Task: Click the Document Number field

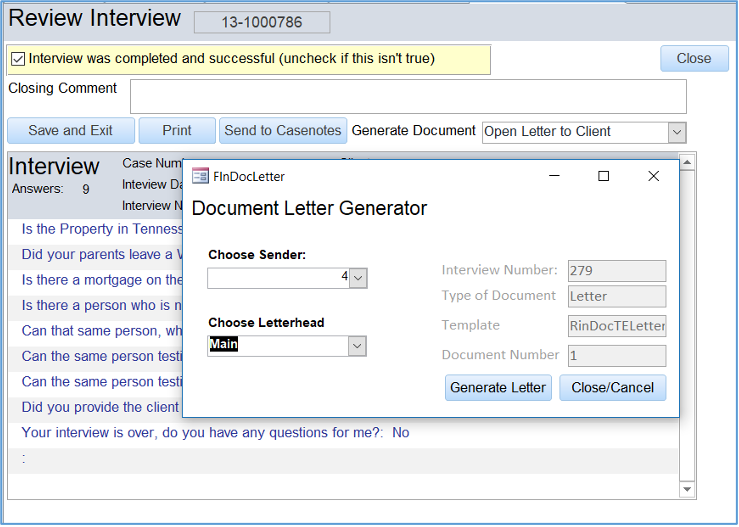Action: (616, 356)
